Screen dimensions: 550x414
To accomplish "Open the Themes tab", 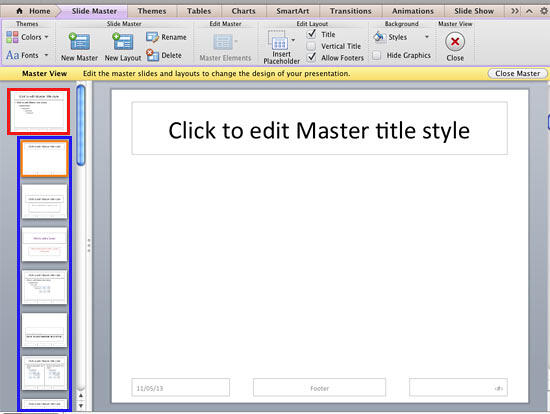I will [152, 11].
